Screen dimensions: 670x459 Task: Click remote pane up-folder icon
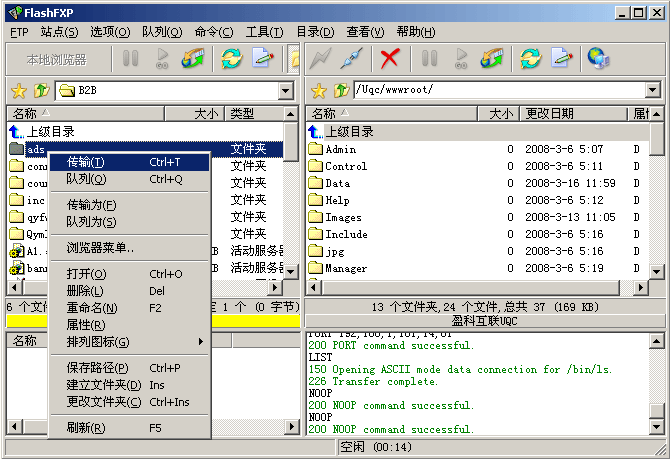[x=341, y=91]
